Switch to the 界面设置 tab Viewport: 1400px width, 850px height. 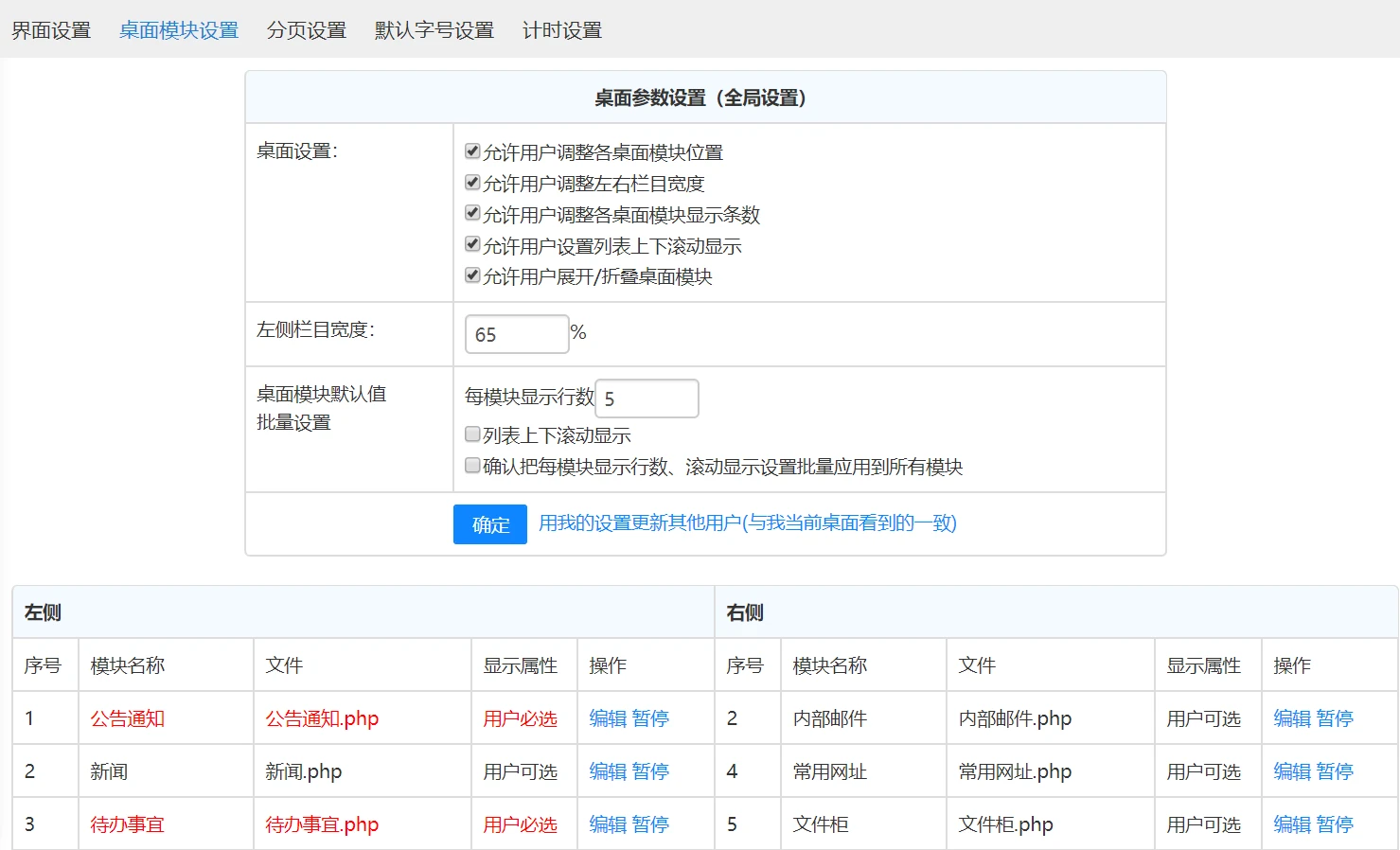[51, 29]
